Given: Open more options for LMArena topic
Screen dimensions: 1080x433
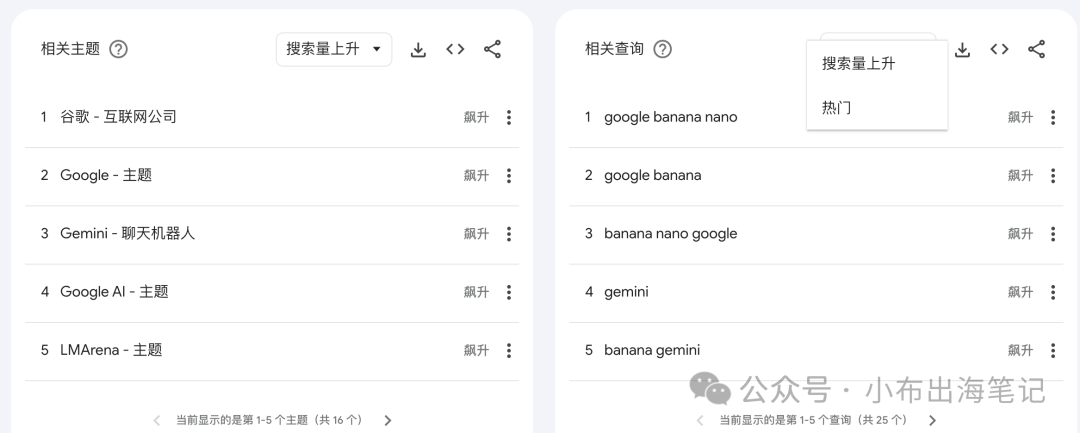Looking at the screenshot, I should coord(509,350).
